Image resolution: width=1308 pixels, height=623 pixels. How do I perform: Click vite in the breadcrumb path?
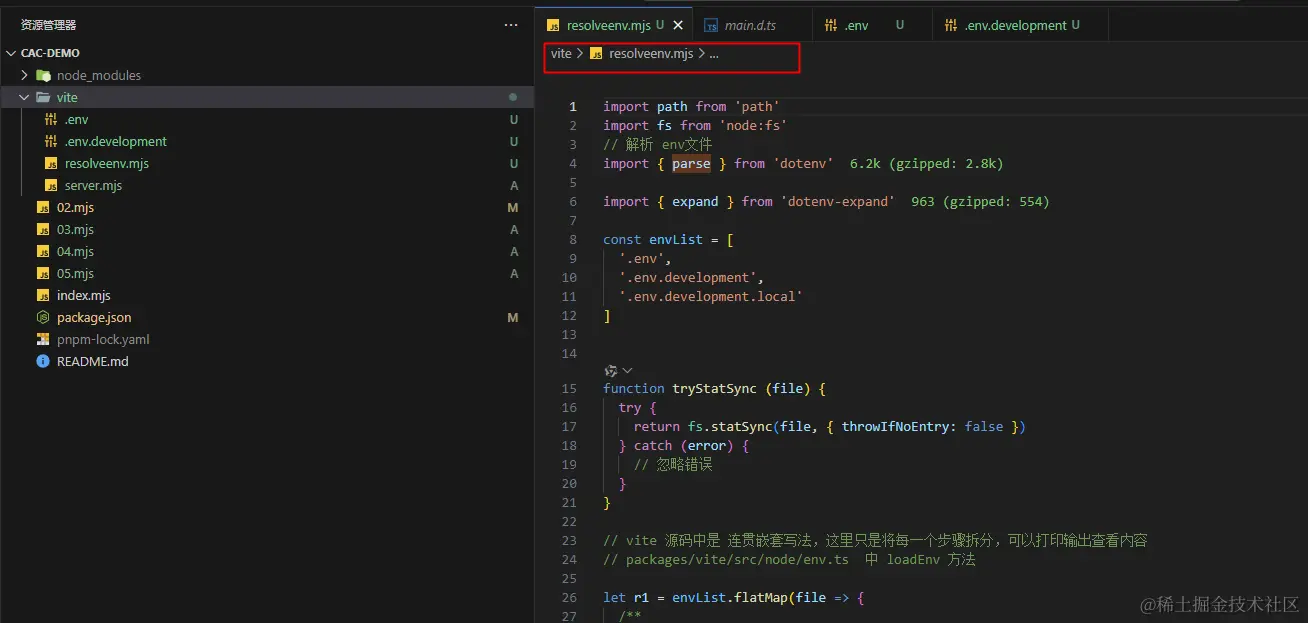coord(561,54)
